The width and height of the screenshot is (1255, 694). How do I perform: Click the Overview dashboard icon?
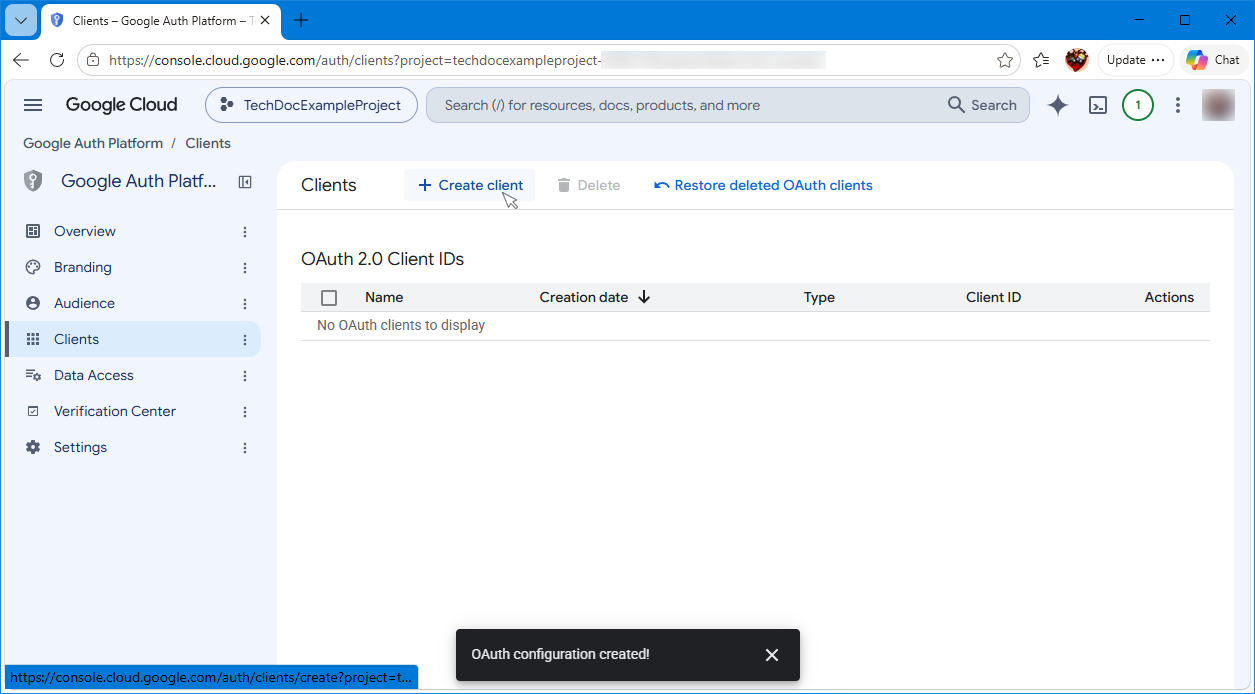click(33, 231)
